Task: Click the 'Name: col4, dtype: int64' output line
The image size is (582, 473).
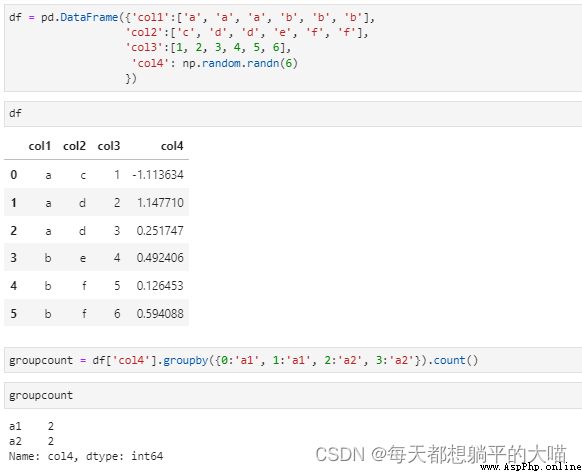Action: click(x=86, y=456)
